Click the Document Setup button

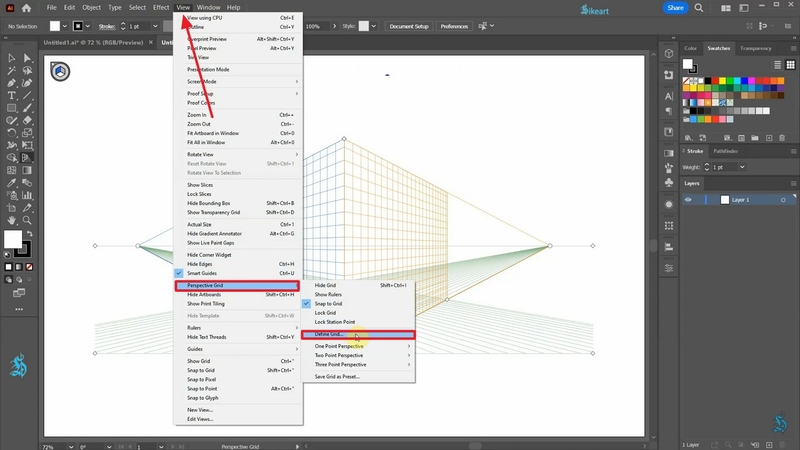click(408, 26)
